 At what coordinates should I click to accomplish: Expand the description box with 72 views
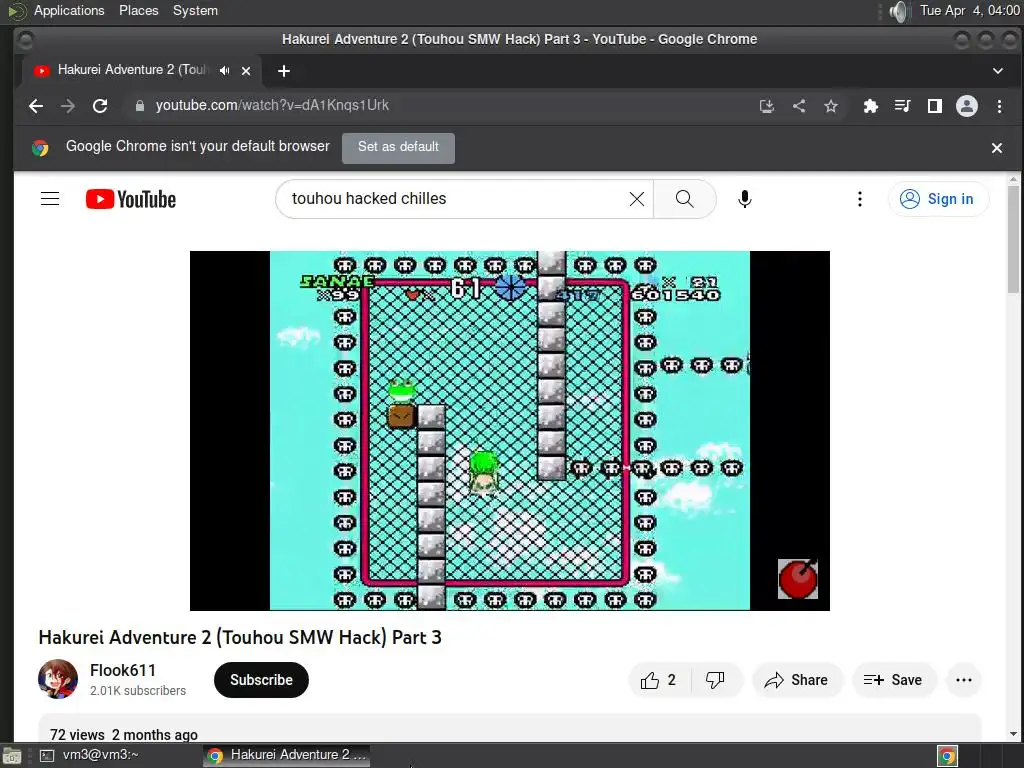tap(509, 728)
